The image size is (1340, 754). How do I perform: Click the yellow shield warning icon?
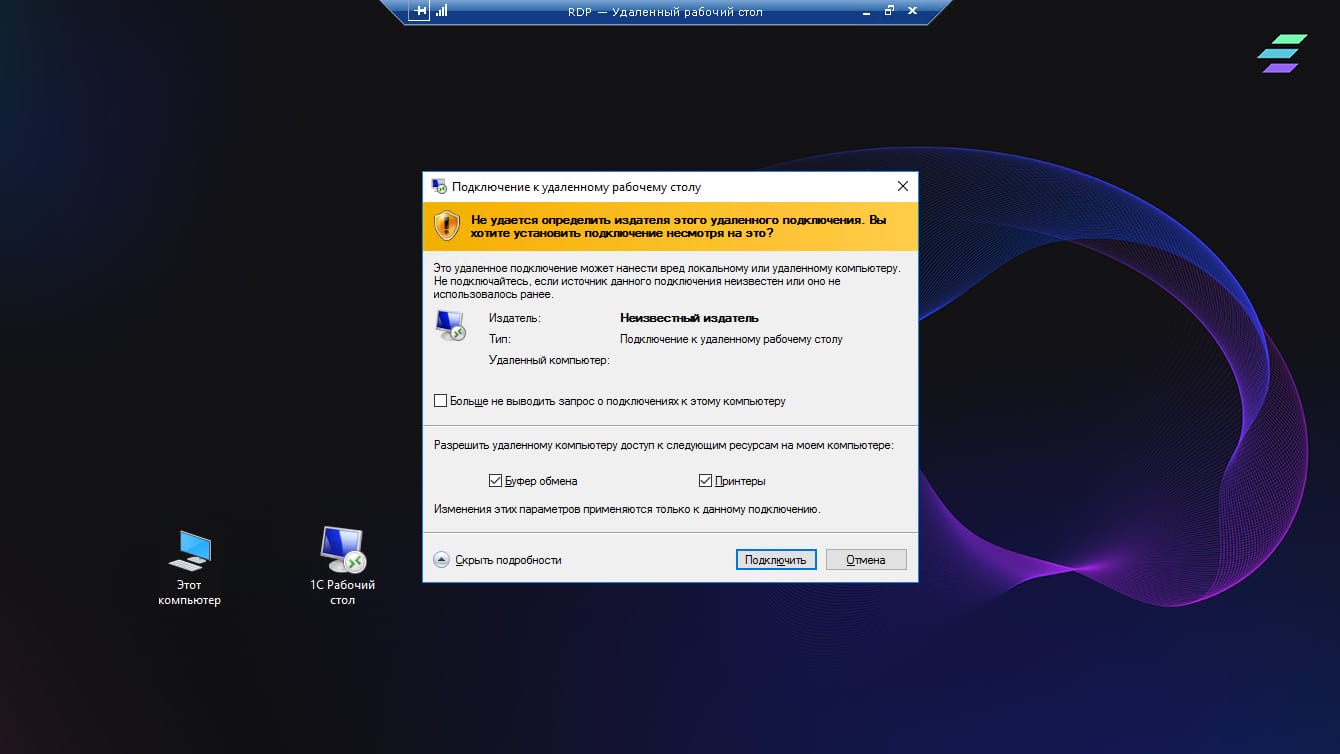(446, 226)
